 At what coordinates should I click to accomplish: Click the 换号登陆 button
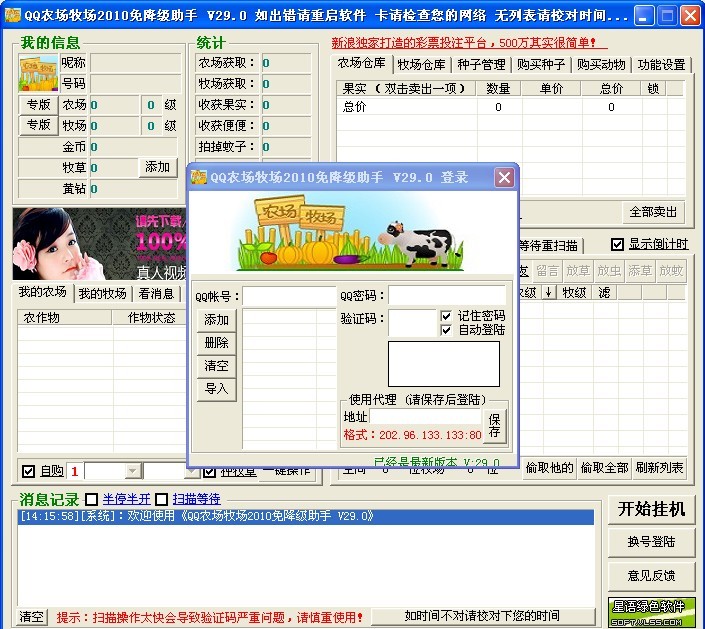[651, 542]
